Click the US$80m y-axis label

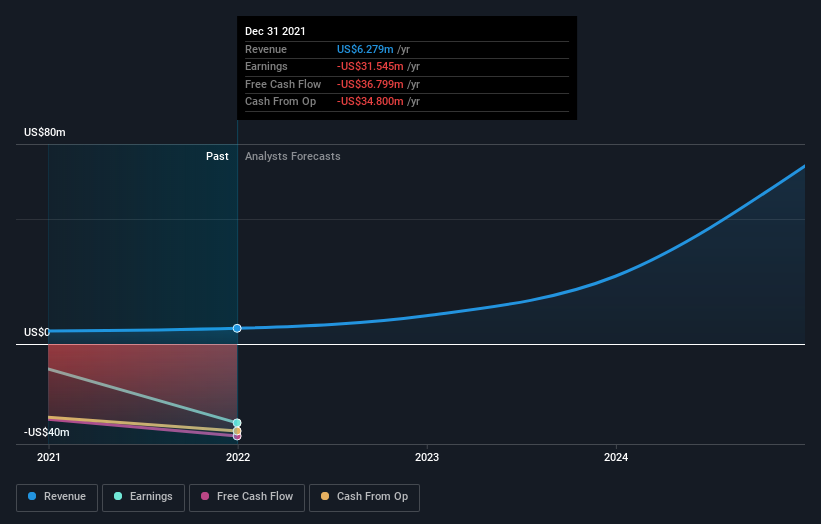point(45,132)
